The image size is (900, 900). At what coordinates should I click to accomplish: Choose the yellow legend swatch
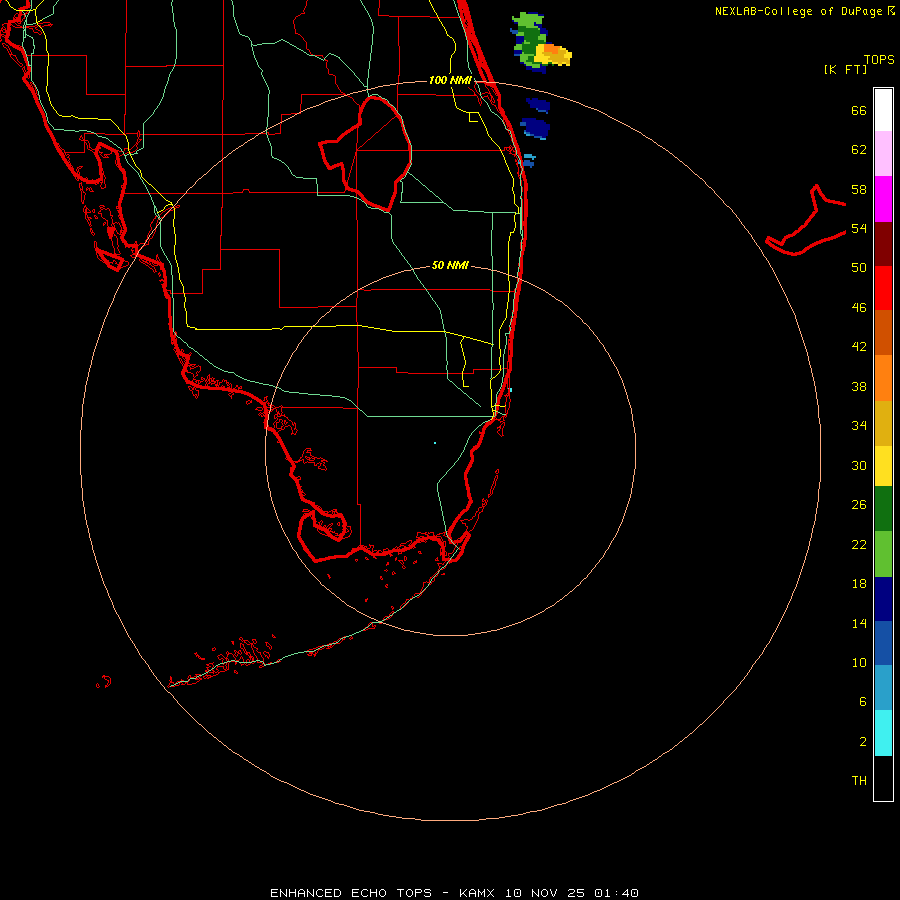[883, 466]
